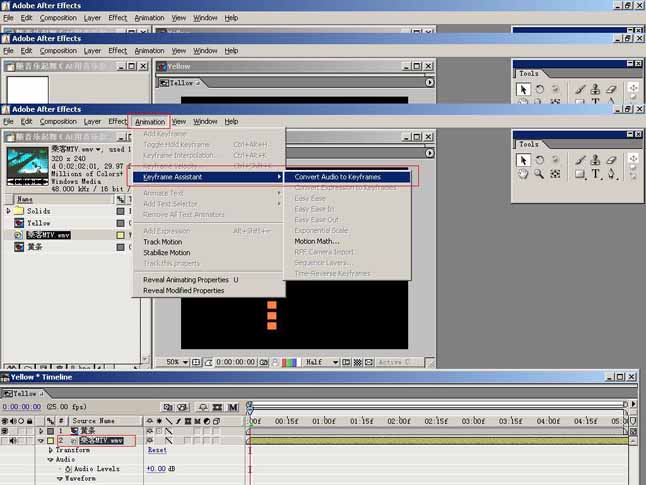Click the safe zones icon in comp viewer
Image resolution: width=646 pixels, height=485 pixels.
pos(196,362)
